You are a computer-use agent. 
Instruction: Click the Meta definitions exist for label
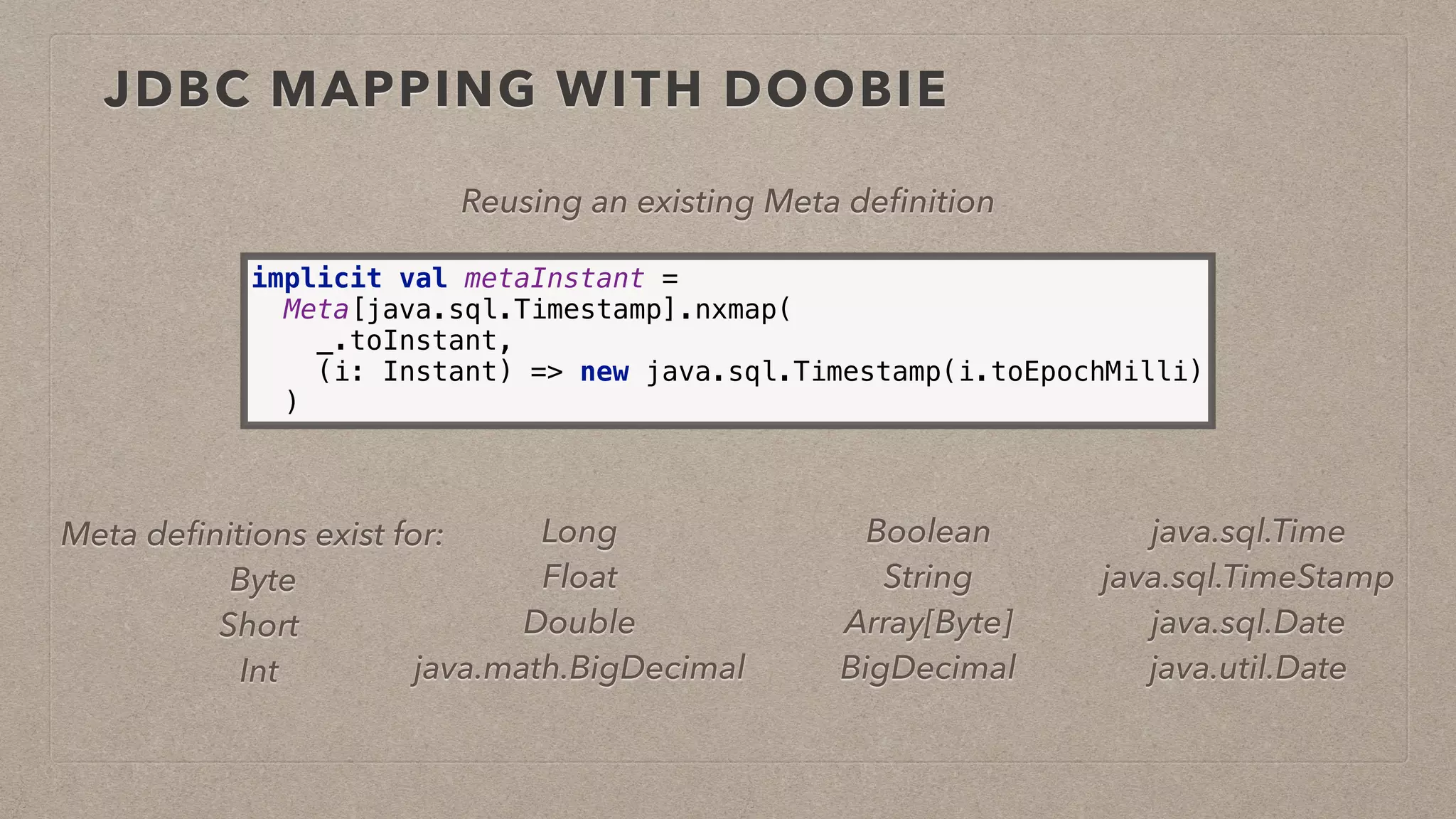252,535
